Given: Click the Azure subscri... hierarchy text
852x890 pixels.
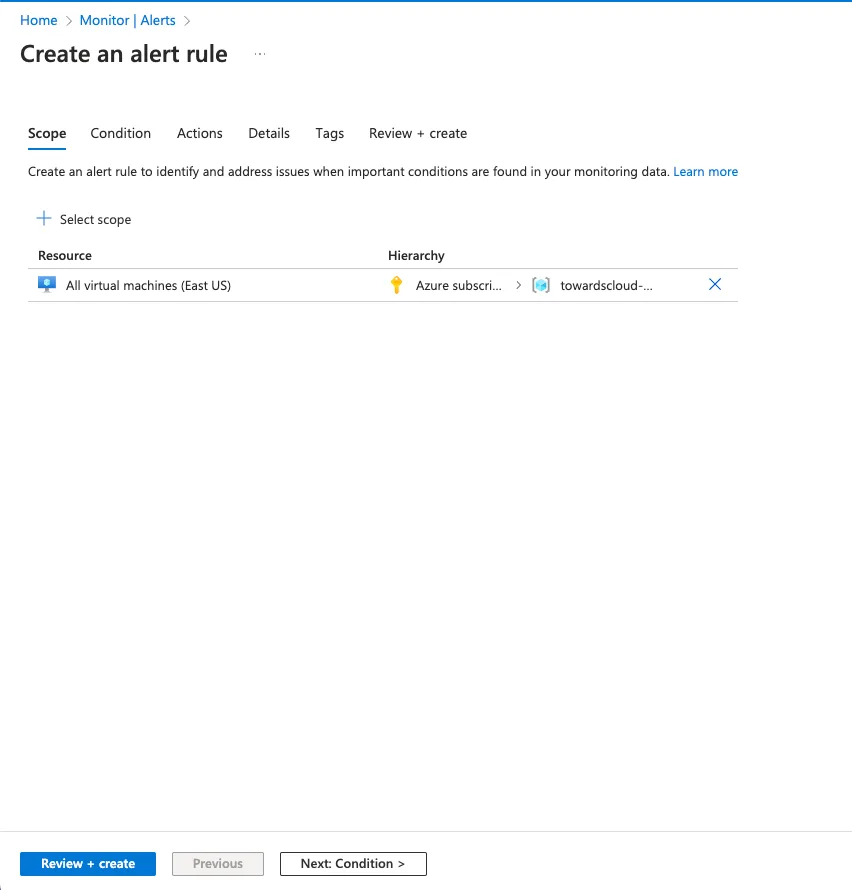Looking at the screenshot, I should click(459, 285).
